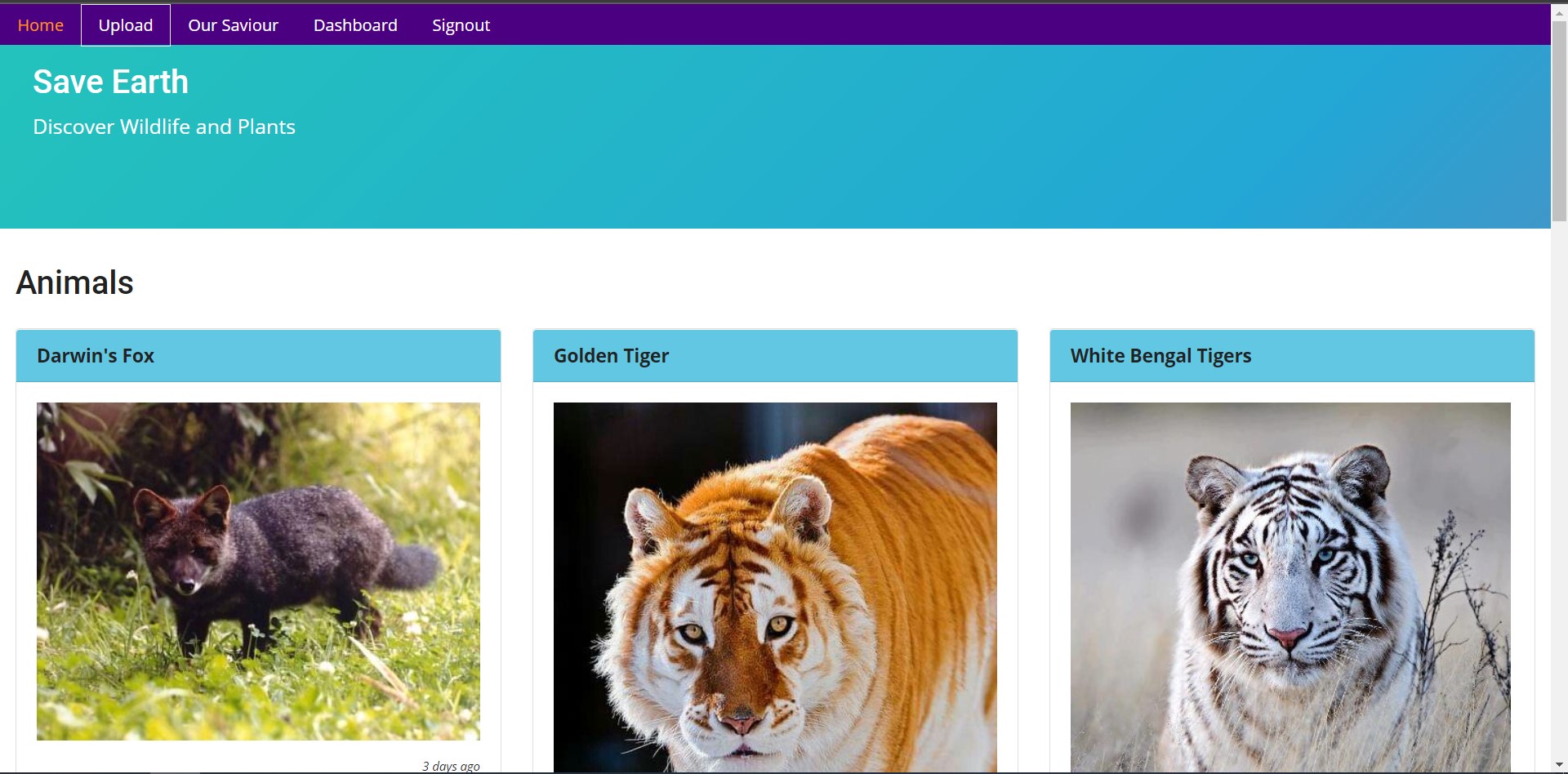Open the White Bengal Tigers photo
1568x774 pixels.
1290,587
